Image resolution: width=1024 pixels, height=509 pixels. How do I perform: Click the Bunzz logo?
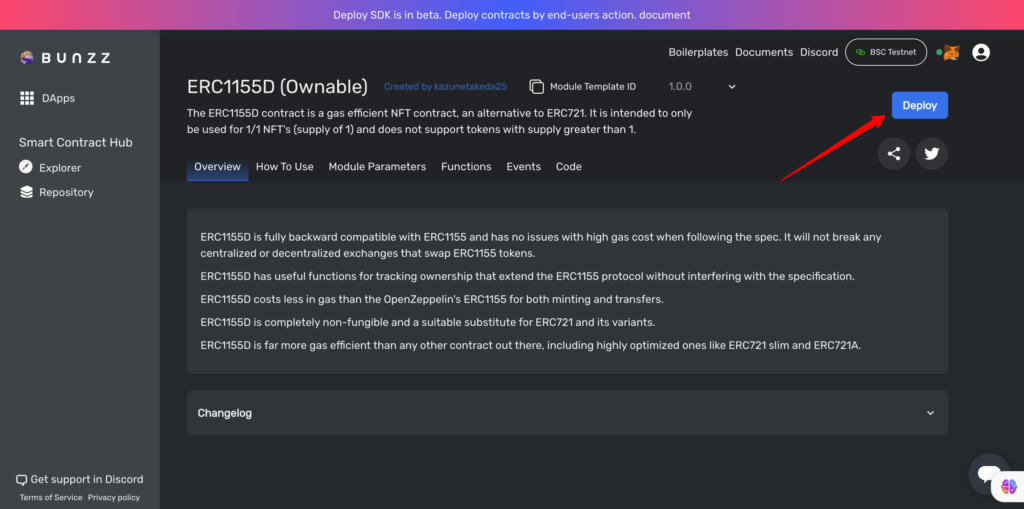coord(65,57)
